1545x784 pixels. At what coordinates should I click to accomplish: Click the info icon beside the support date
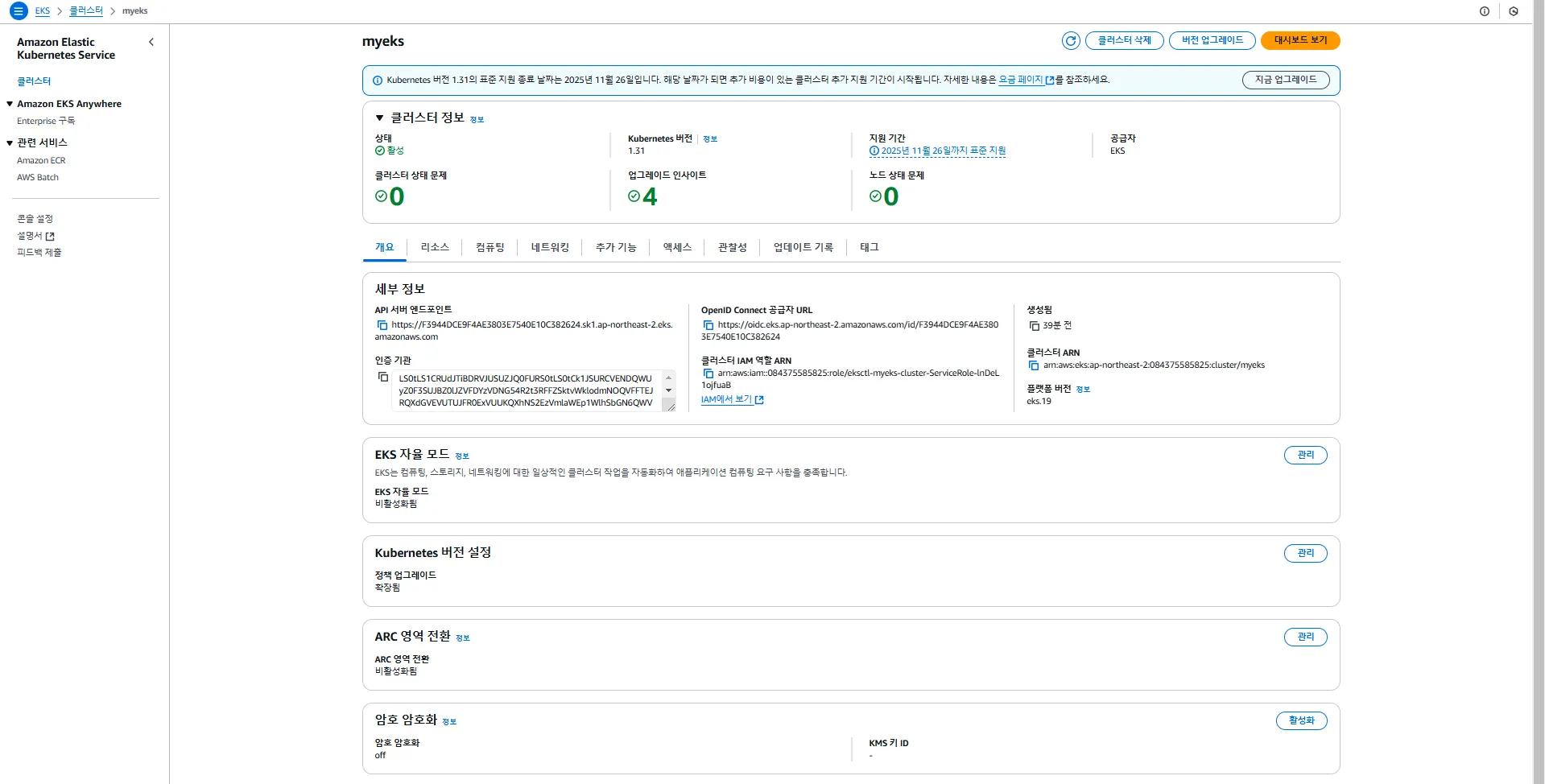click(x=874, y=151)
